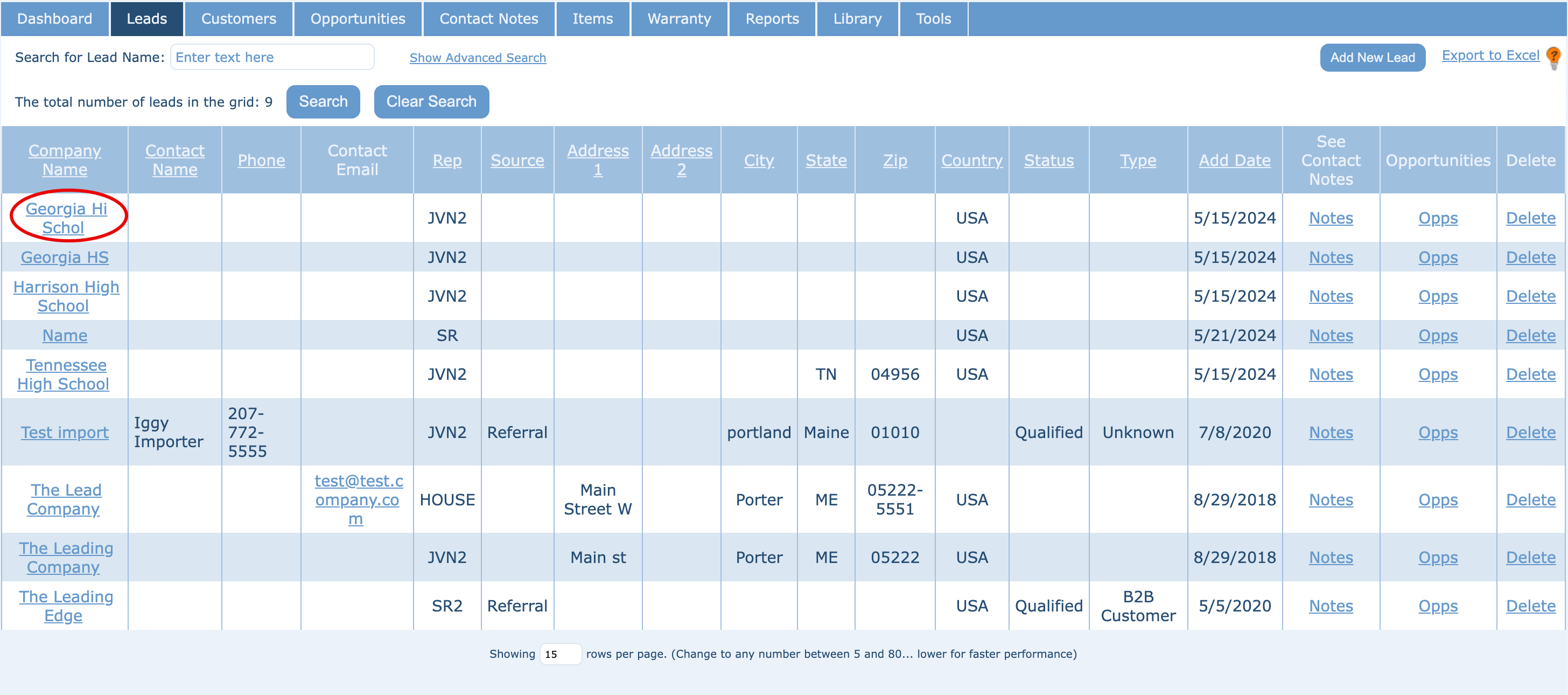Focus the Lead Name search field

[x=271, y=57]
